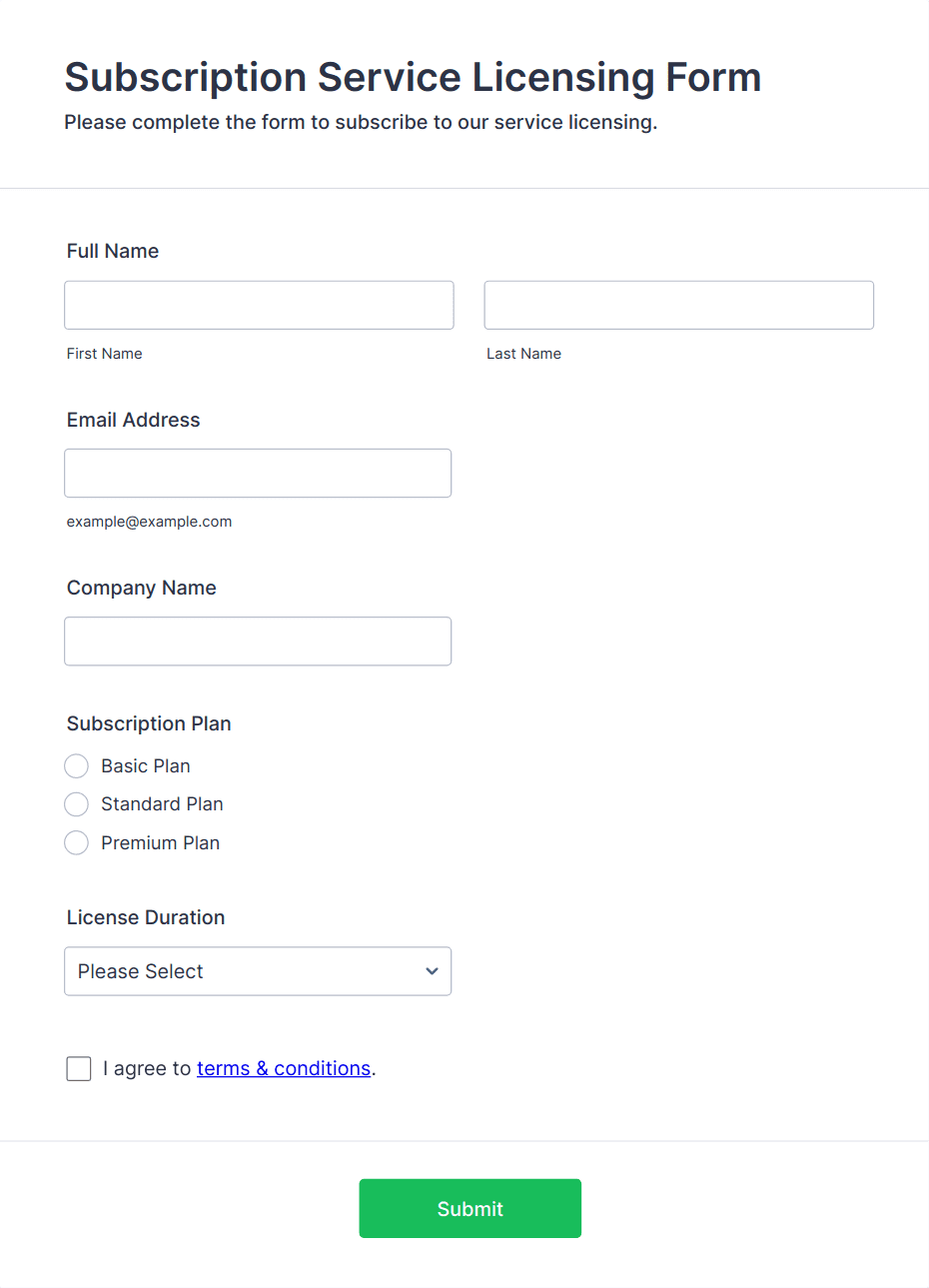
Task: Select the Basic Plan radio button
Action: [x=77, y=766]
